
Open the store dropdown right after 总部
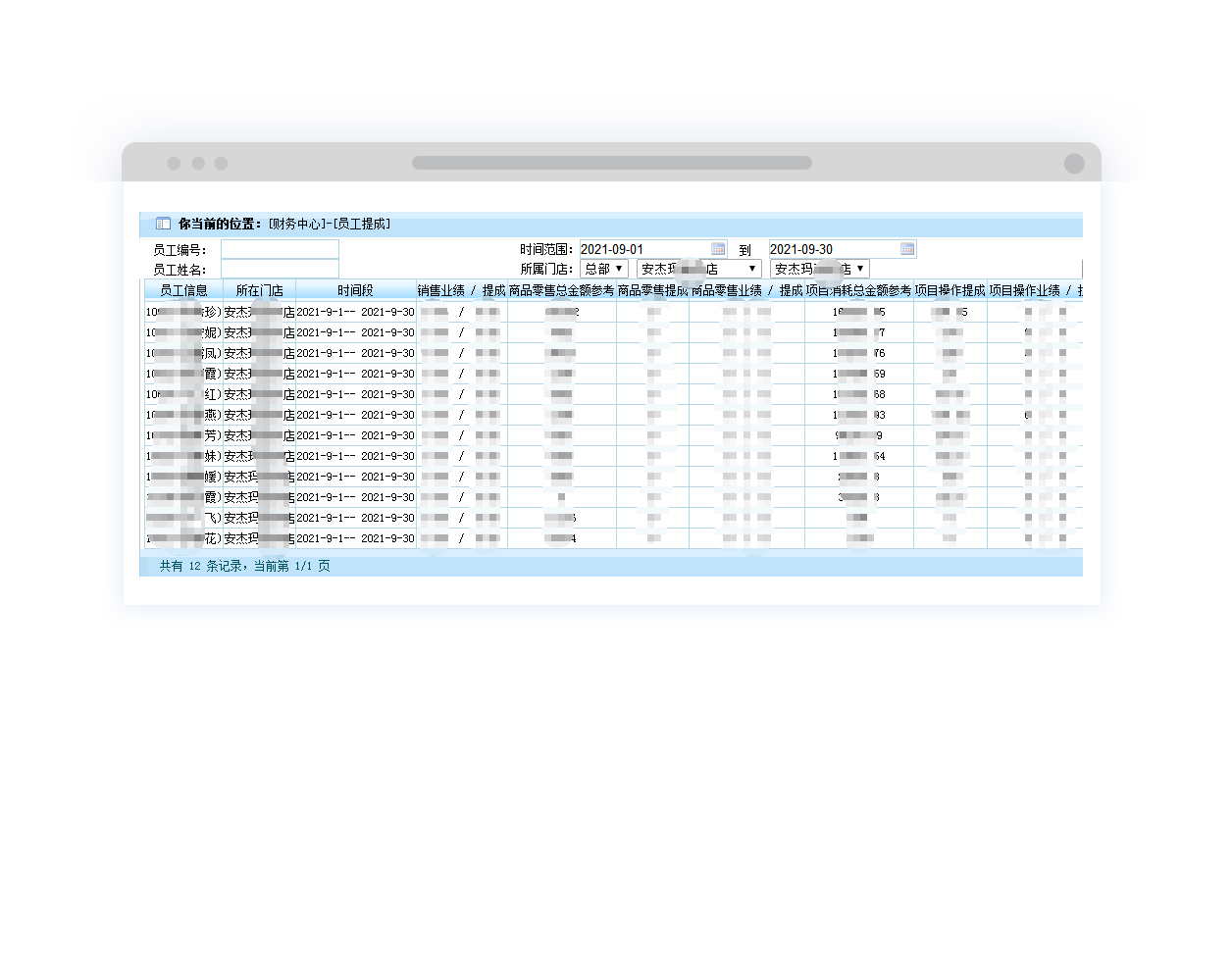[x=699, y=269]
